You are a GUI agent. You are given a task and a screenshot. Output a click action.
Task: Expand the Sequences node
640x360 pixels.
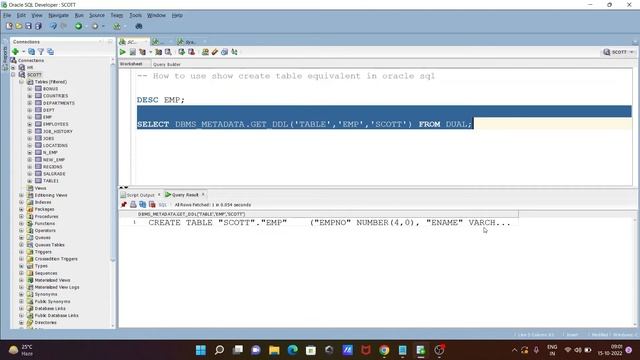click(21, 273)
